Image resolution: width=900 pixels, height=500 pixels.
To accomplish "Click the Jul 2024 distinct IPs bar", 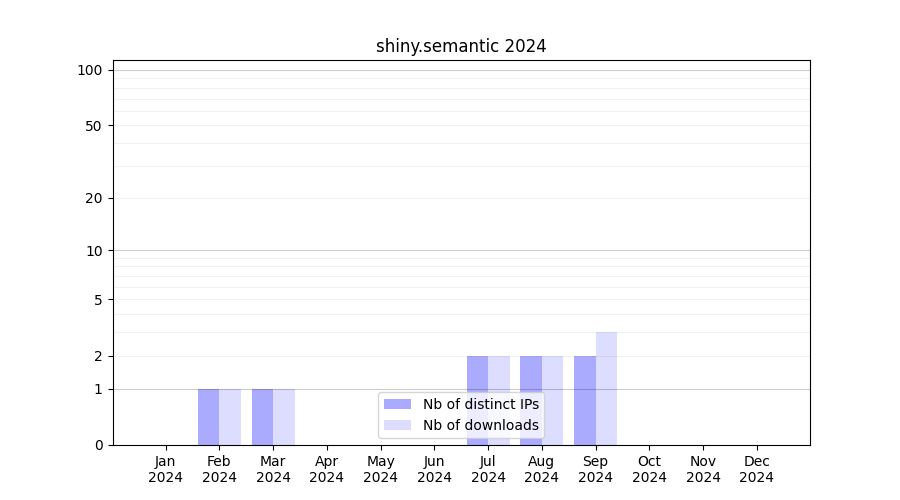I will coord(477,400).
